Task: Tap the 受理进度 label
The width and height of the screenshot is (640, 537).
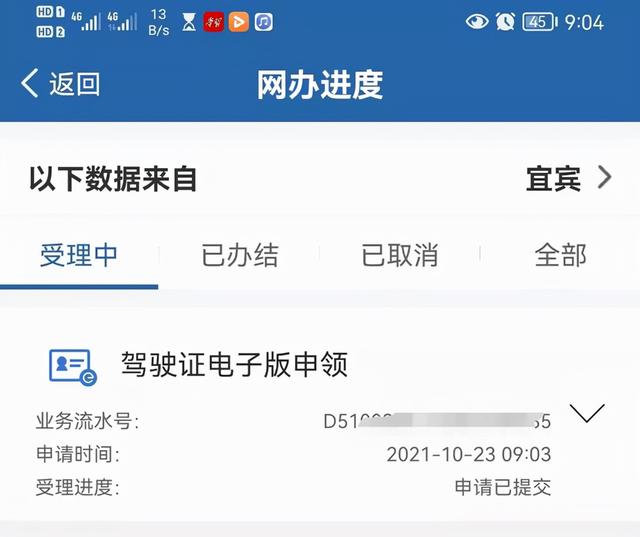Action: pyautogui.click(x=78, y=487)
